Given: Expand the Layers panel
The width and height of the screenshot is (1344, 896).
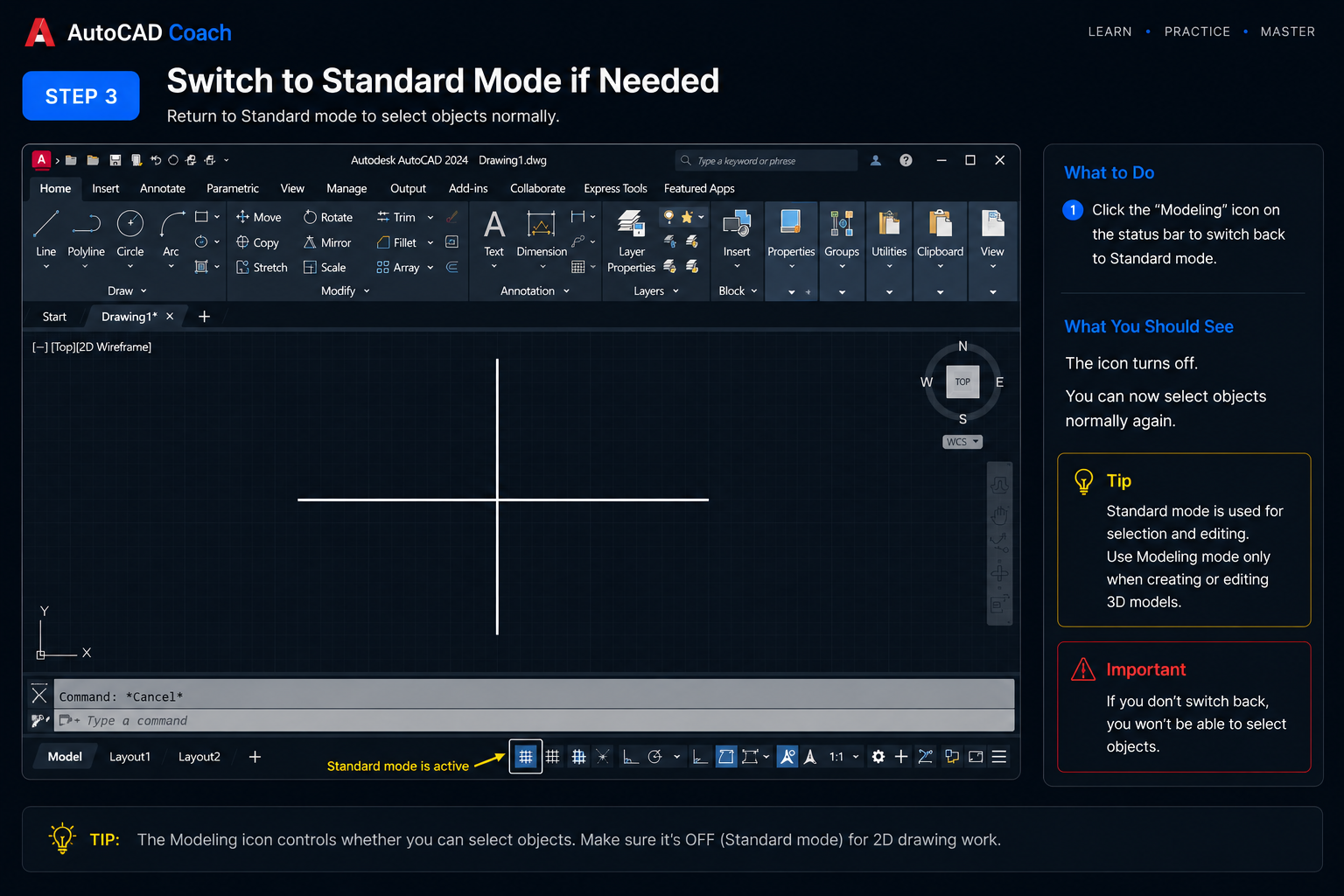Looking at the screenshot, I should coord(656,291).
